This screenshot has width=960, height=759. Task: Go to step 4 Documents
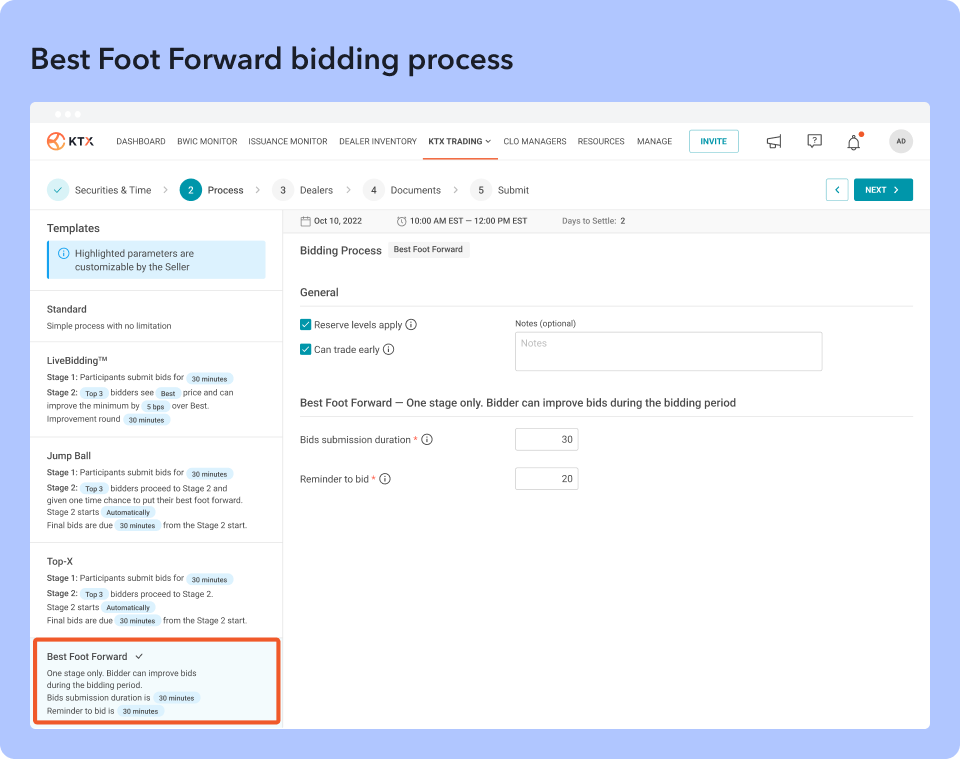pyautogui.click(x=402, y=190)
